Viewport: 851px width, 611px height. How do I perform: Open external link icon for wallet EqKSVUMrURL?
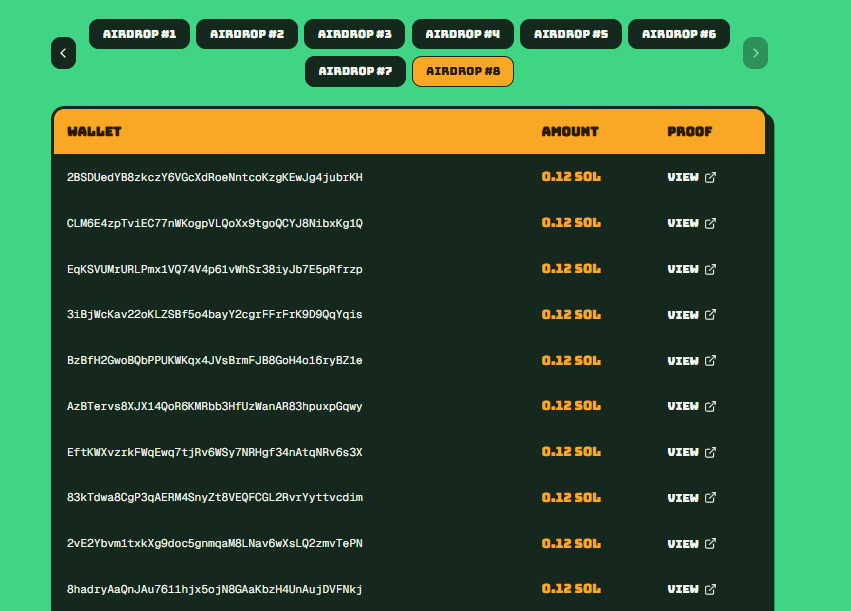[710, 269]
